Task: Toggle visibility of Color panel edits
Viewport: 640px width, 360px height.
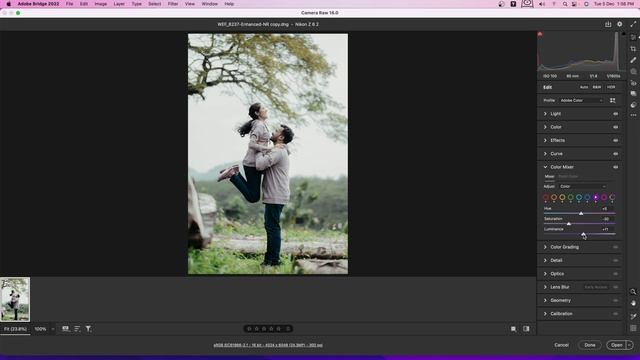Action: (x=616, y=127)
